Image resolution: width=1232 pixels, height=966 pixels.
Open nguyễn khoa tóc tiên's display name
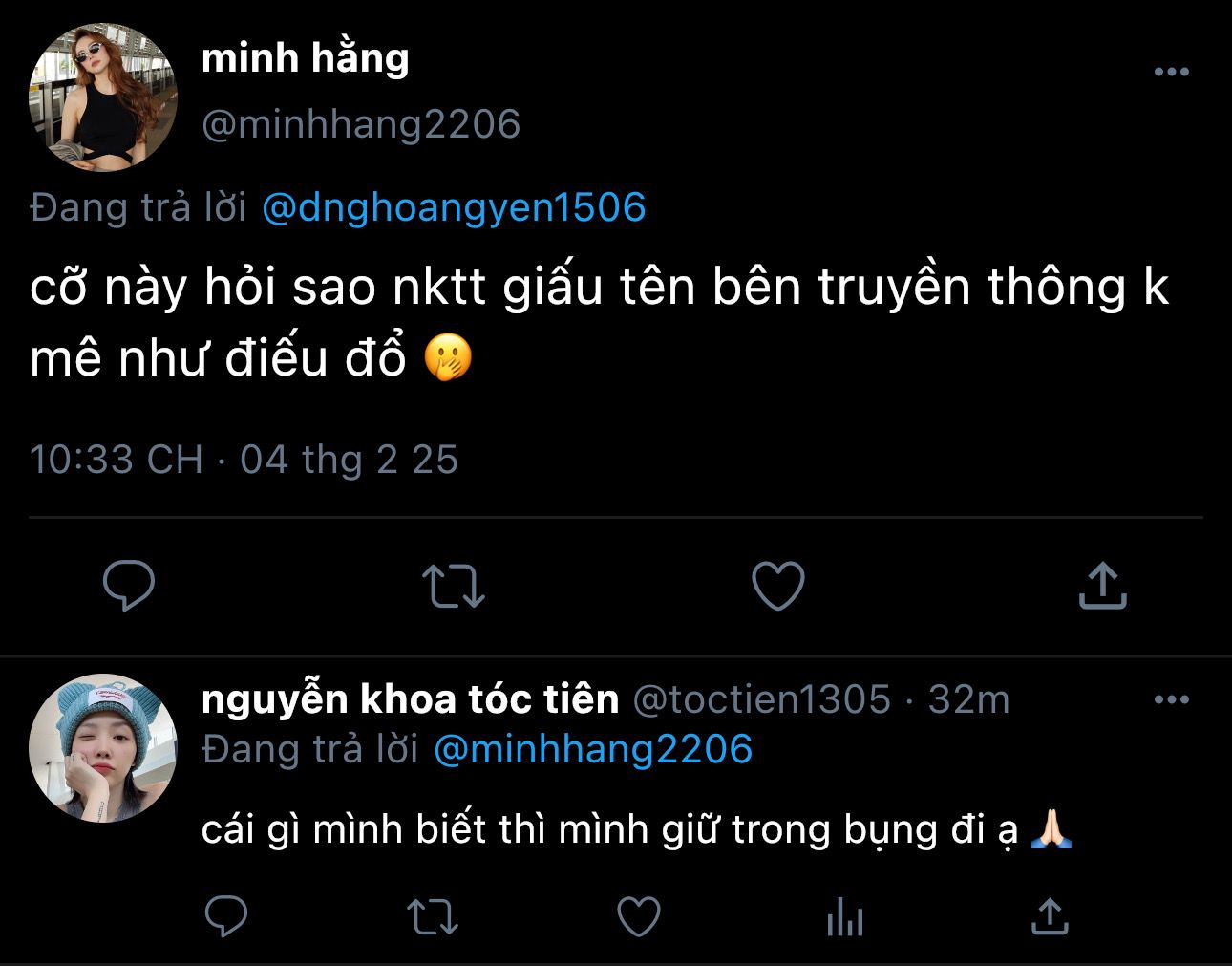tap(411, 699)
